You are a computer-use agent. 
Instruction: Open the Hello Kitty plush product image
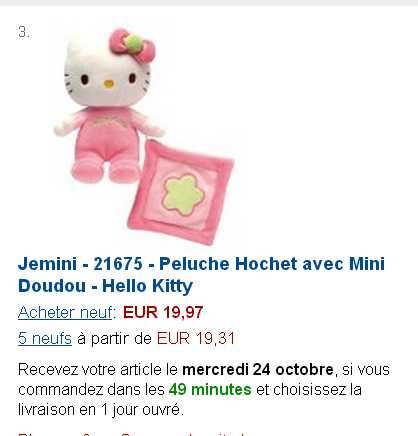(x=142, y=136)
